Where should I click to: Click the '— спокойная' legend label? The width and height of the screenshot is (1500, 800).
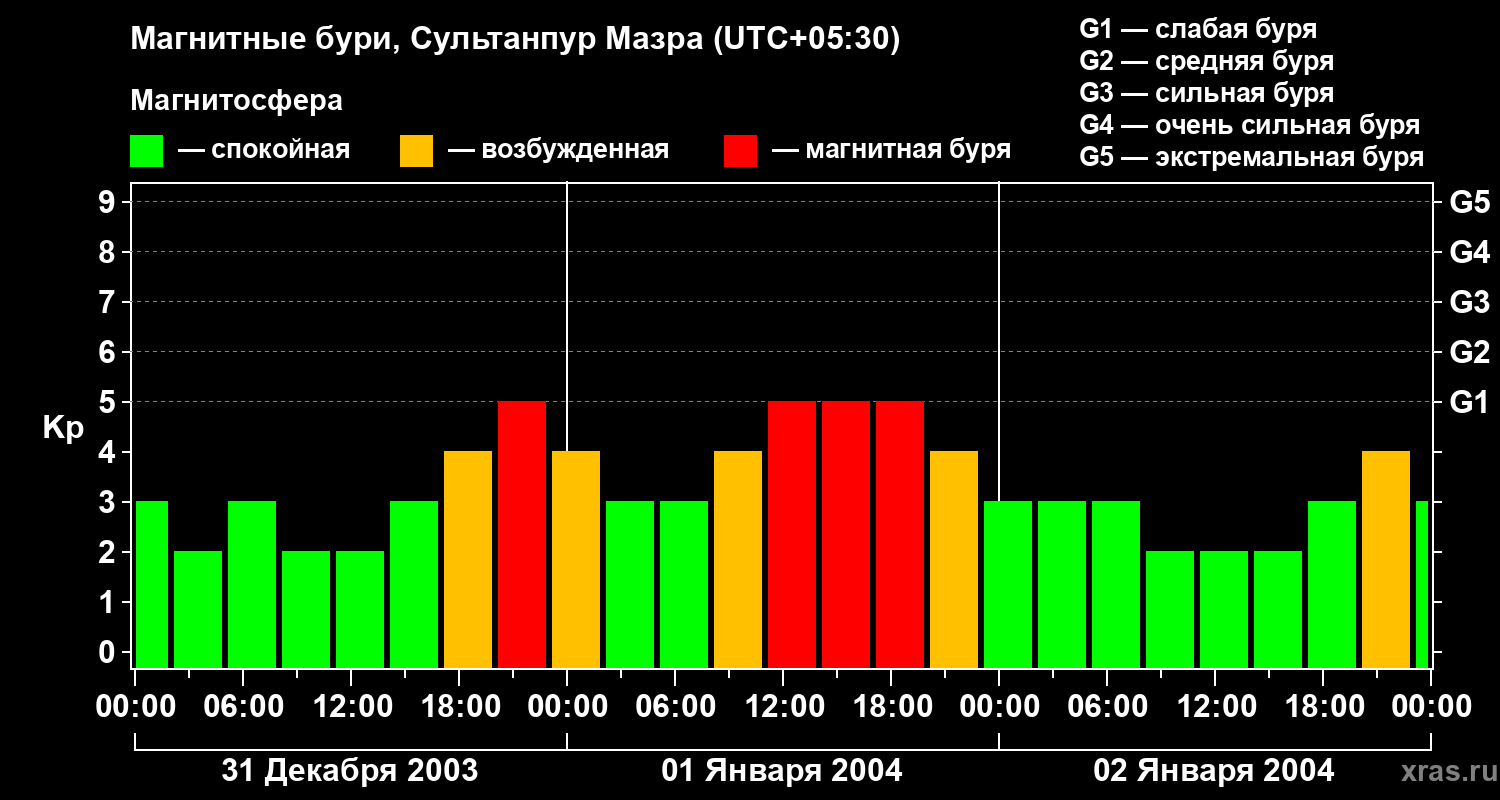pyautogui.click(x=263, y=150)
